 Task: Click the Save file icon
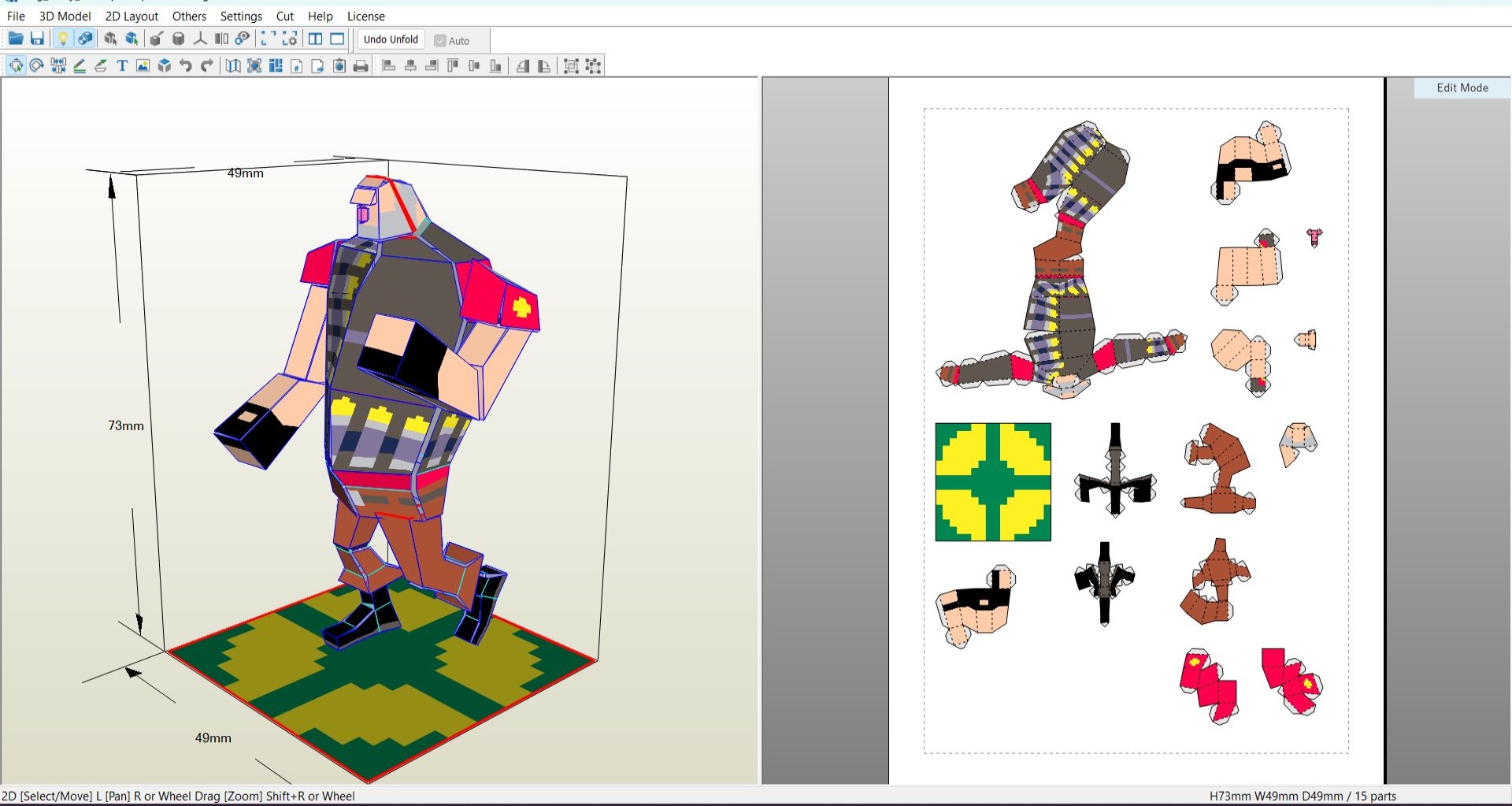pos(37,38)
